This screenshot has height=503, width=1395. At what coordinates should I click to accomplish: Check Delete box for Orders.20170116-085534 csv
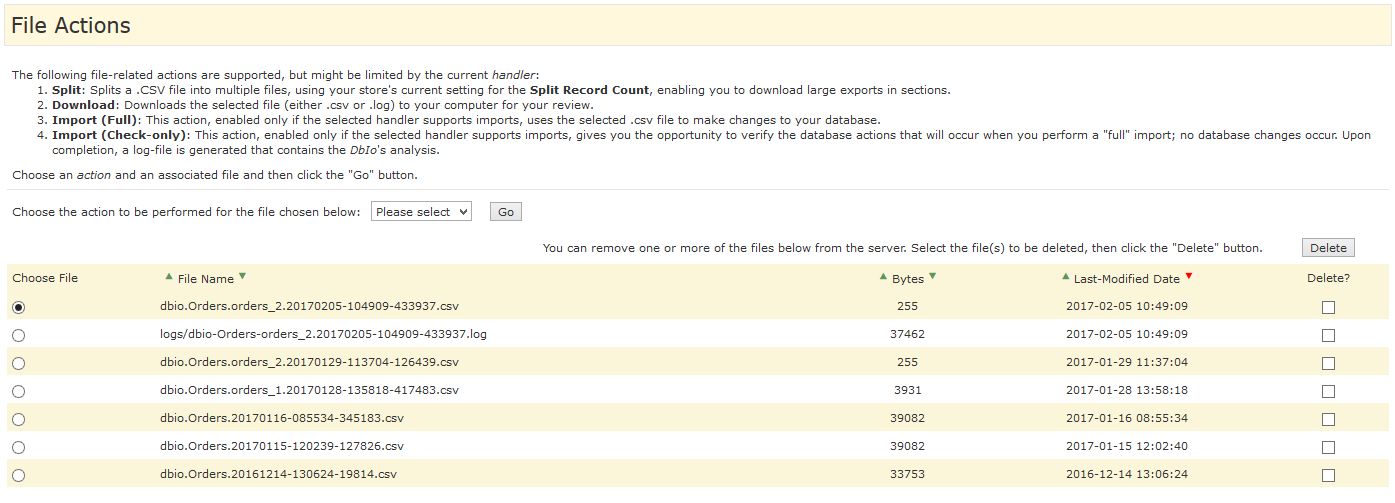[x=1328, y=420]
